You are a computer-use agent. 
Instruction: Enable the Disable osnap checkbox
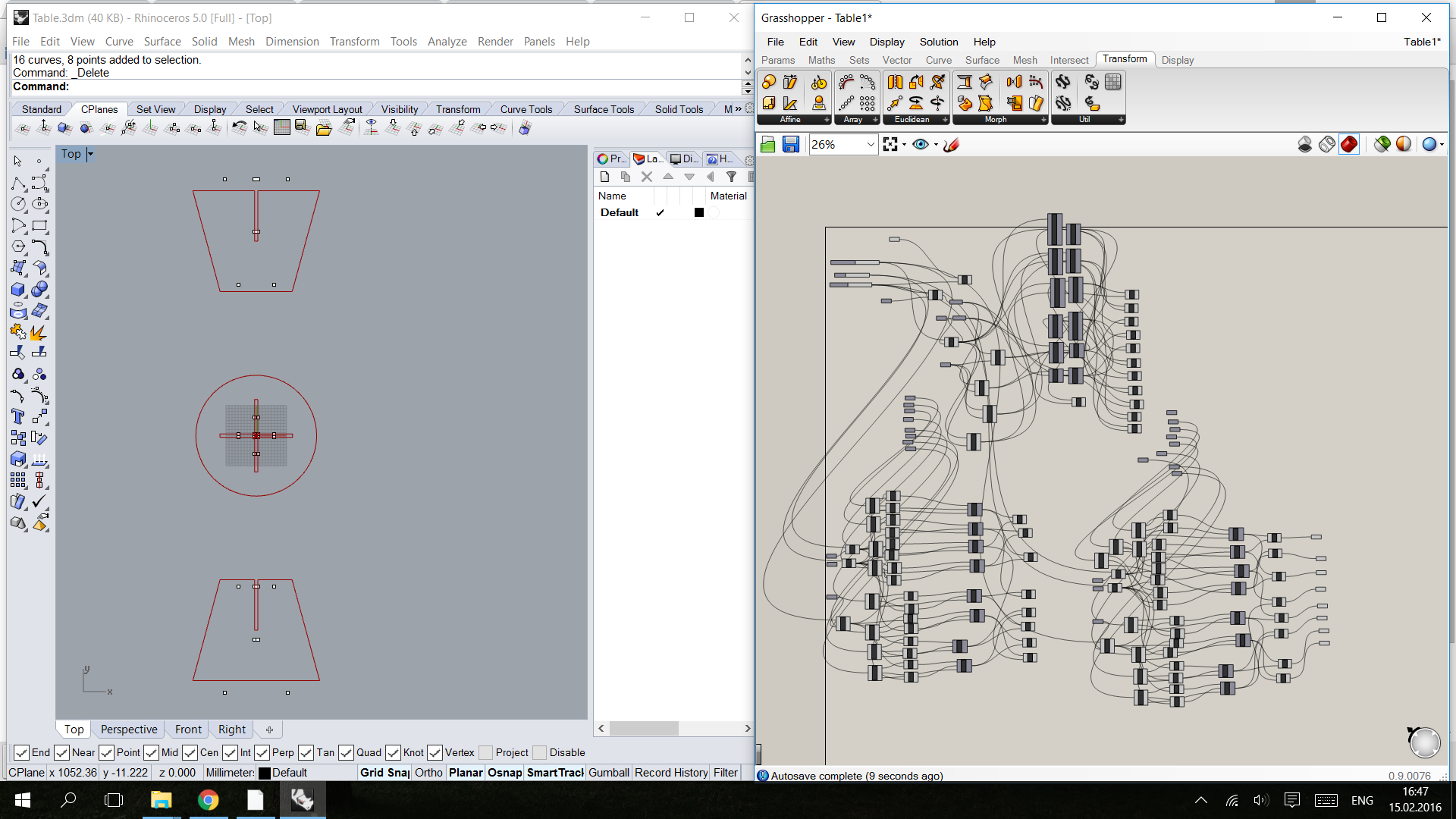click(540, 752)
